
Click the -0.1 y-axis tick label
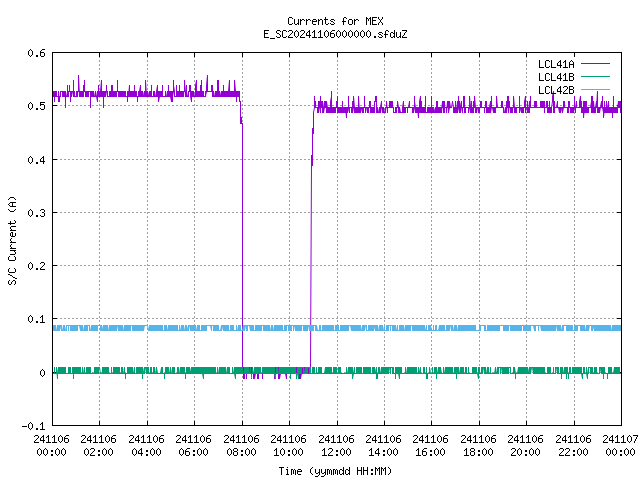(33, 426)
